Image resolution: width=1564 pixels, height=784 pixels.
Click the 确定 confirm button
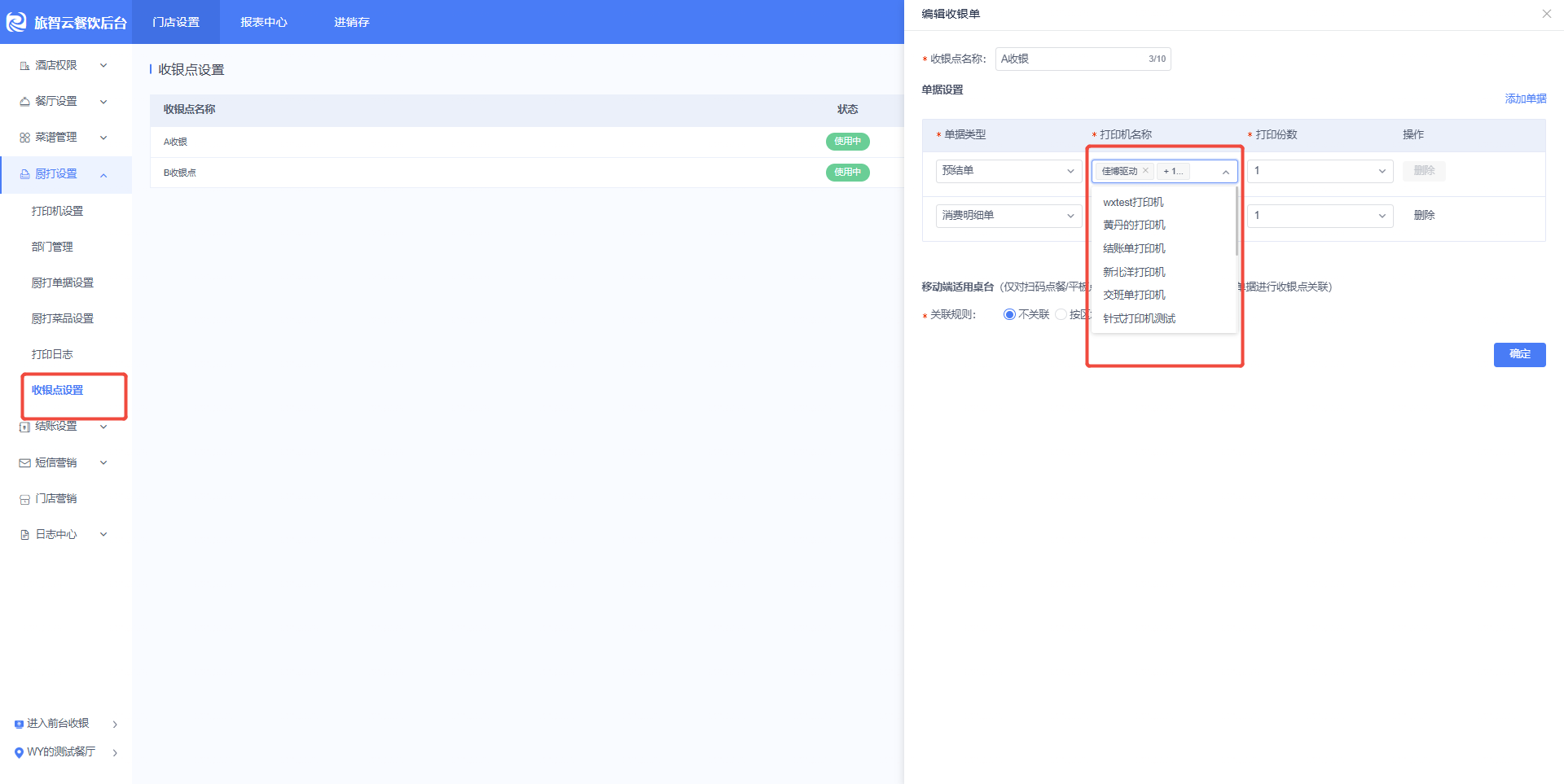(1519, 354)
